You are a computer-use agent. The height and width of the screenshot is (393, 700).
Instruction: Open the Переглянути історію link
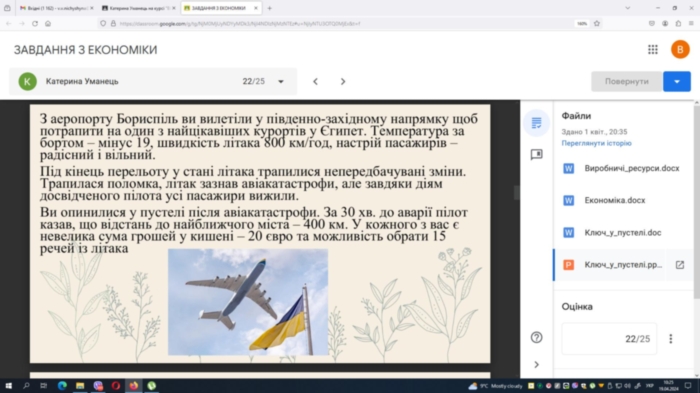596,143
